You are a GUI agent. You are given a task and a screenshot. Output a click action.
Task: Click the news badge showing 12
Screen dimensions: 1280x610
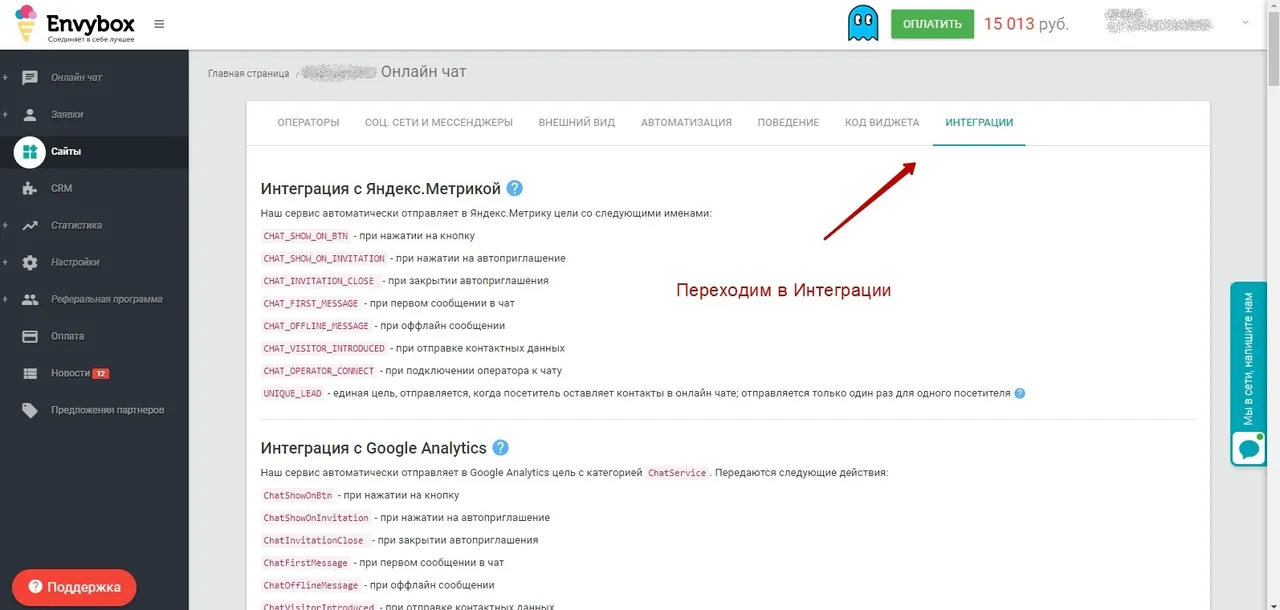[x=100, y=374]
